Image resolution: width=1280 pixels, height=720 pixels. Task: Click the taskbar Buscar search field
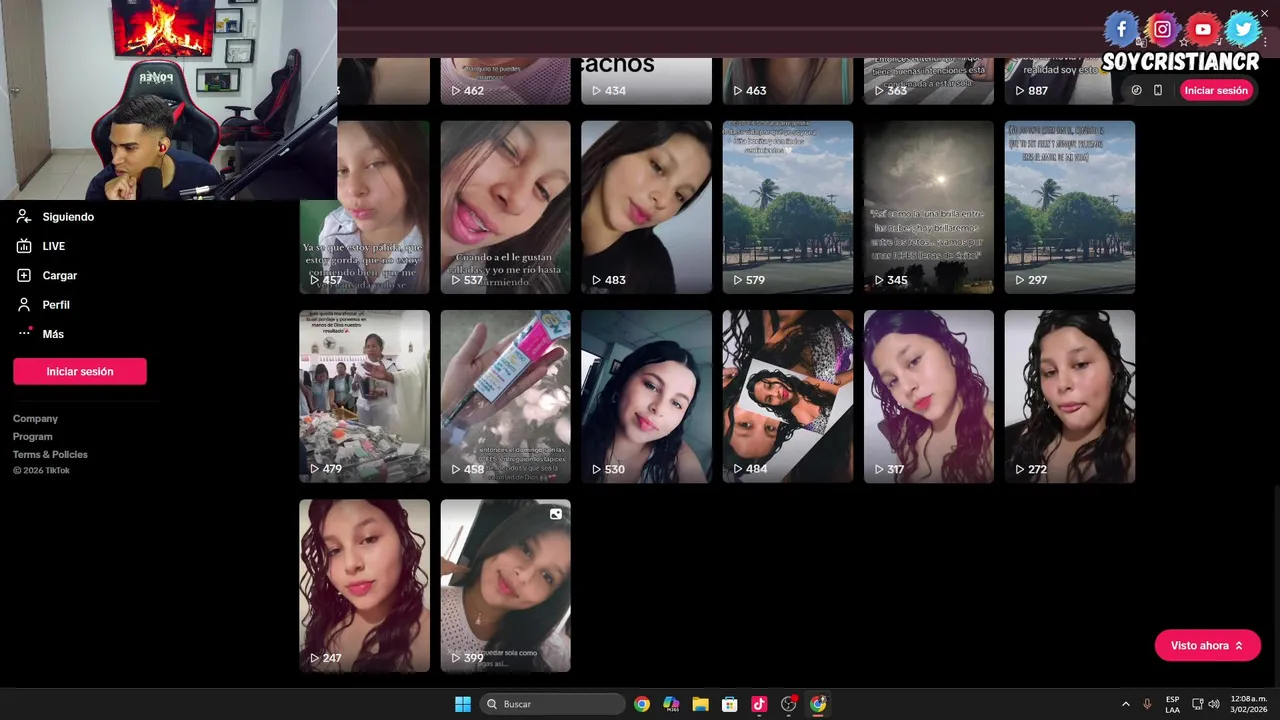tap(553, 704)
